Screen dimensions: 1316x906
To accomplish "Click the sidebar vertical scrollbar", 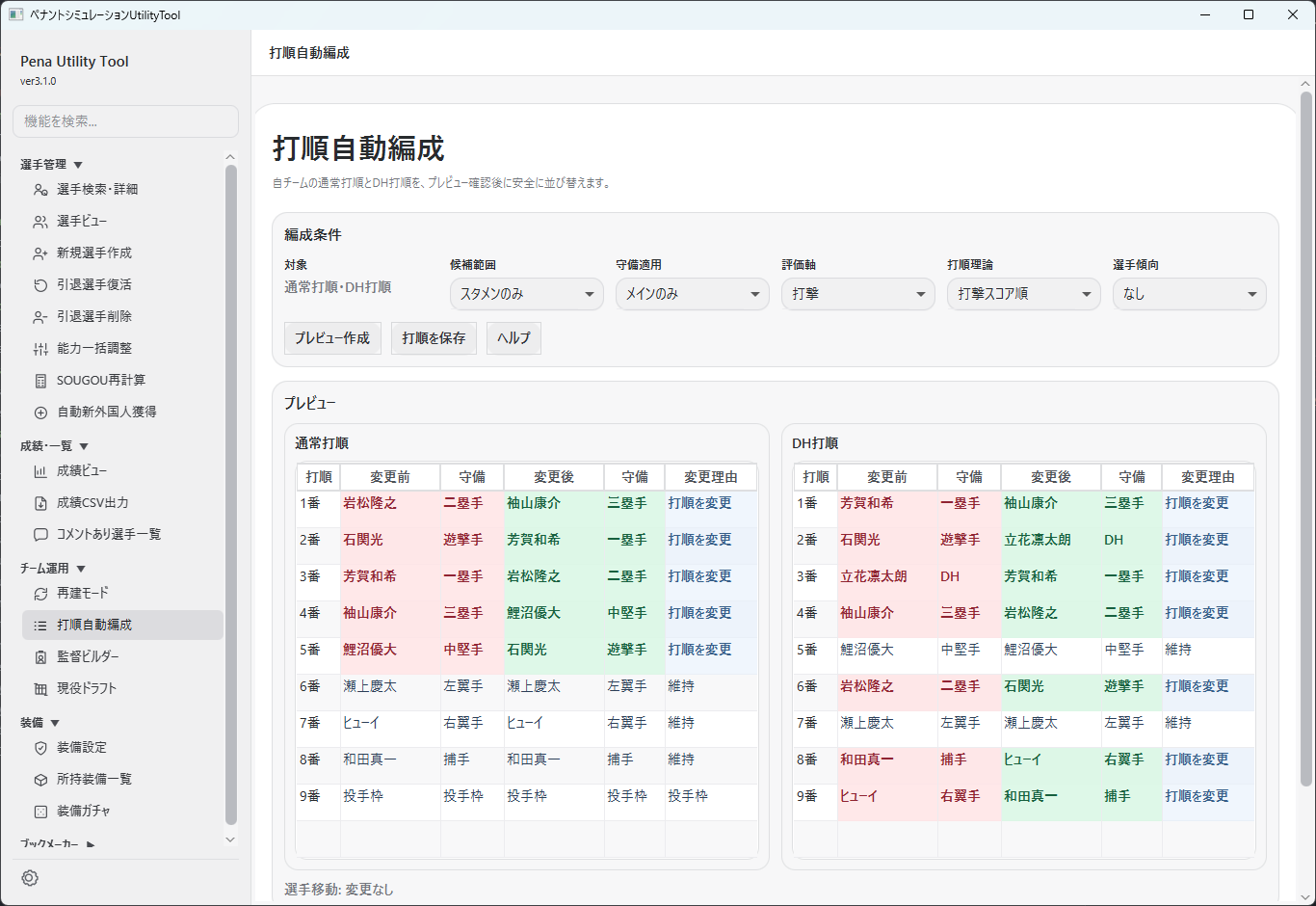I will [x=230, y=495].
